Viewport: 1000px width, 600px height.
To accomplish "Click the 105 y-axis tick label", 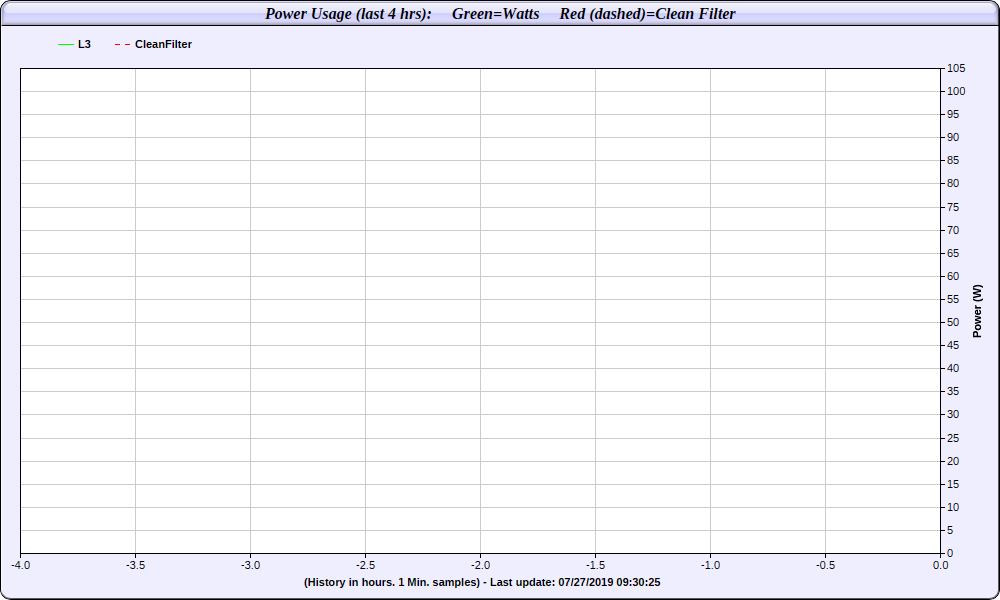I will click(956, 68).
